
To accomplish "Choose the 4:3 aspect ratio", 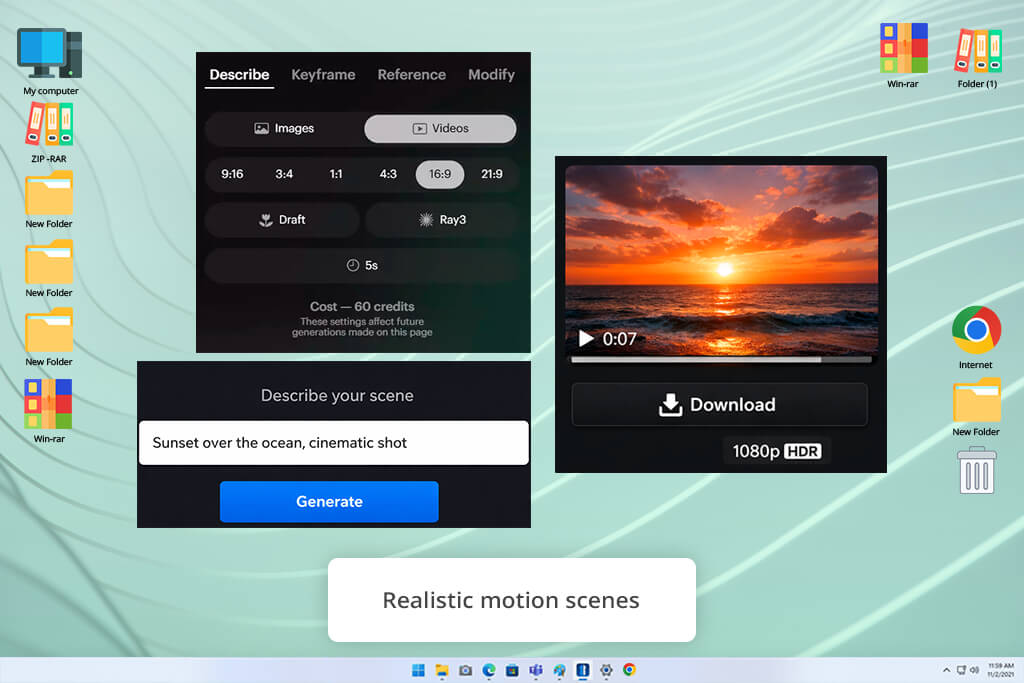I will point(388,174).
